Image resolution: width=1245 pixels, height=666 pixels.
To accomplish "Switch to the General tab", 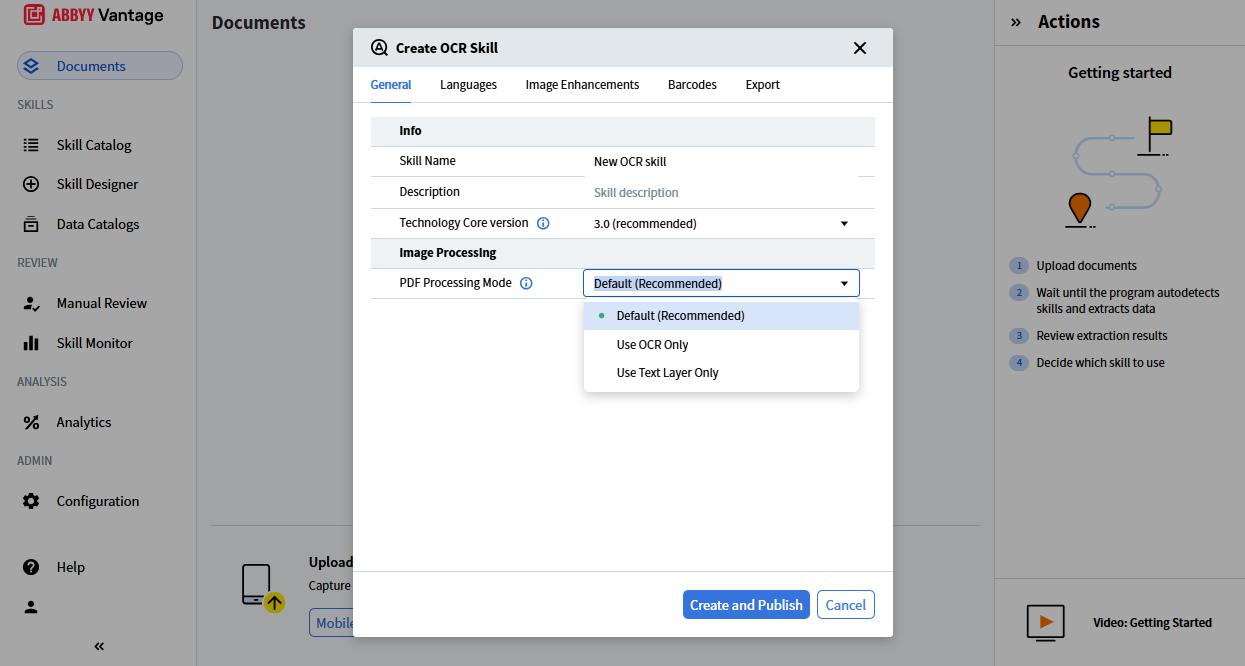I will (391, 85).
